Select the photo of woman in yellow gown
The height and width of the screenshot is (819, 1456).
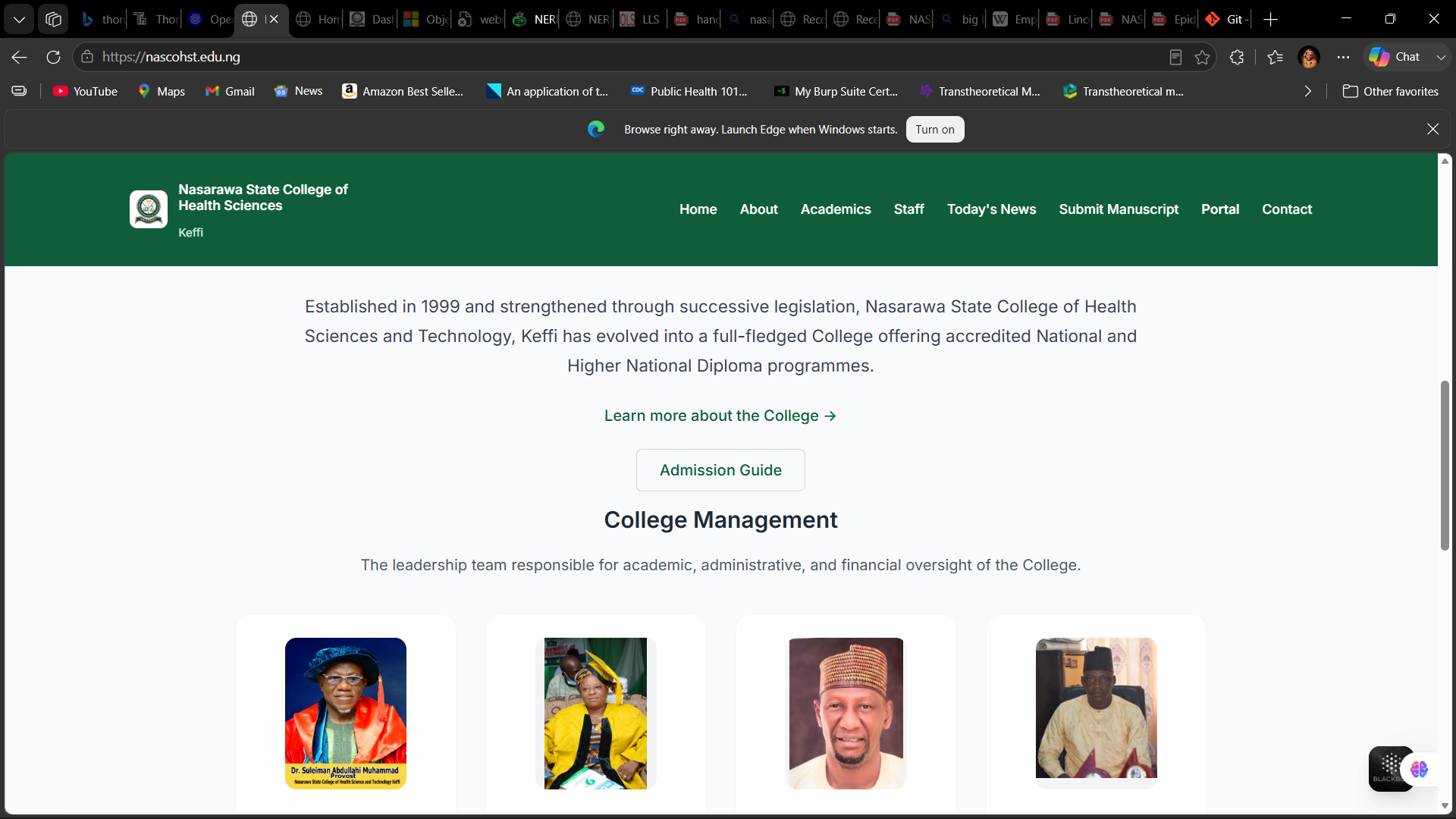click(x=596, y=714)
